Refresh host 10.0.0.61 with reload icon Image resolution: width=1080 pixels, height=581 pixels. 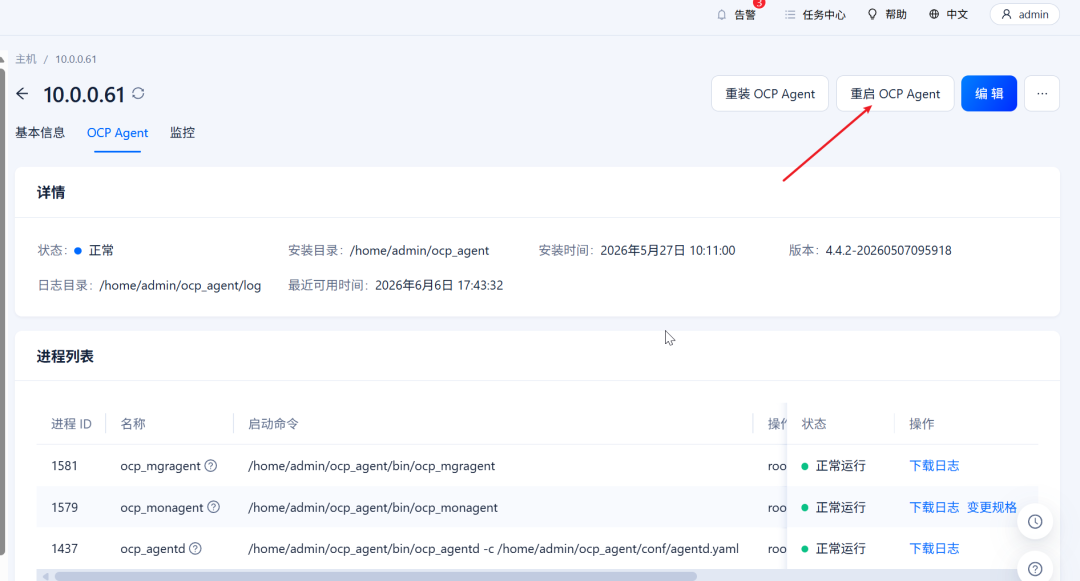pyautogui.click(x=138, y=93)
